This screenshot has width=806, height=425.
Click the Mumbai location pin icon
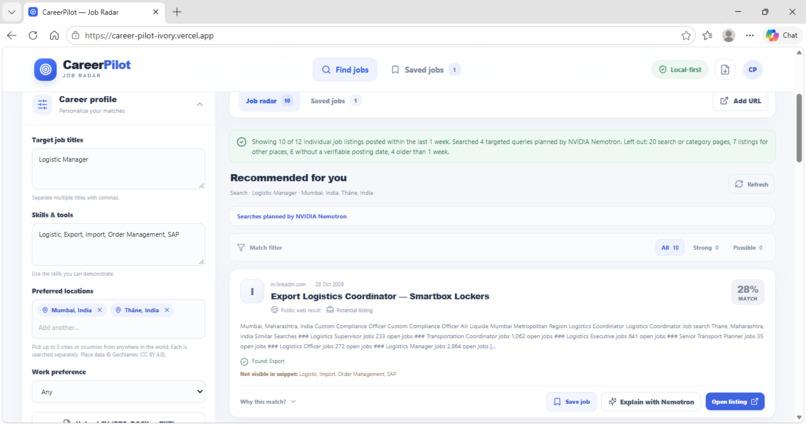click(45, 310)
